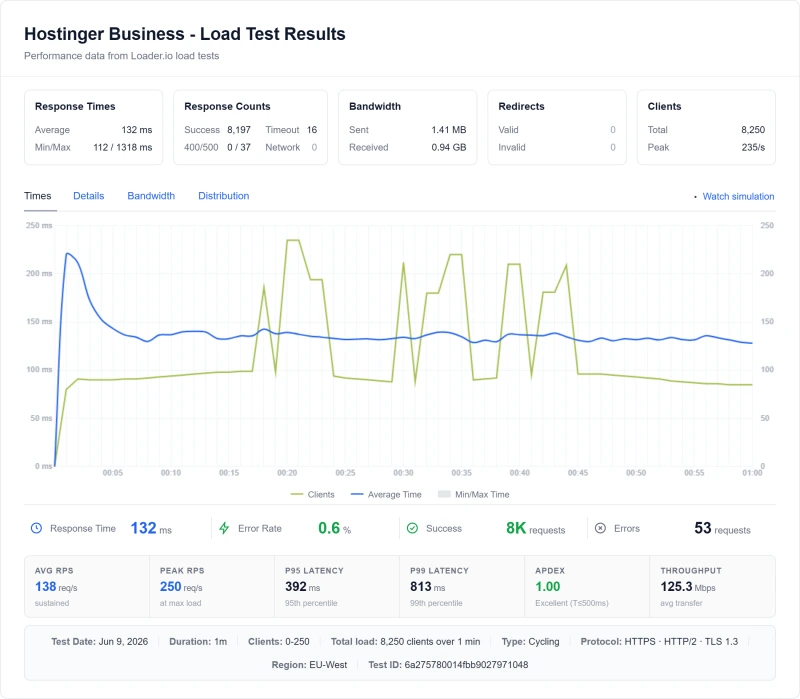
Task: Select the Total clients value 8,250
Action: coord(753,130)
